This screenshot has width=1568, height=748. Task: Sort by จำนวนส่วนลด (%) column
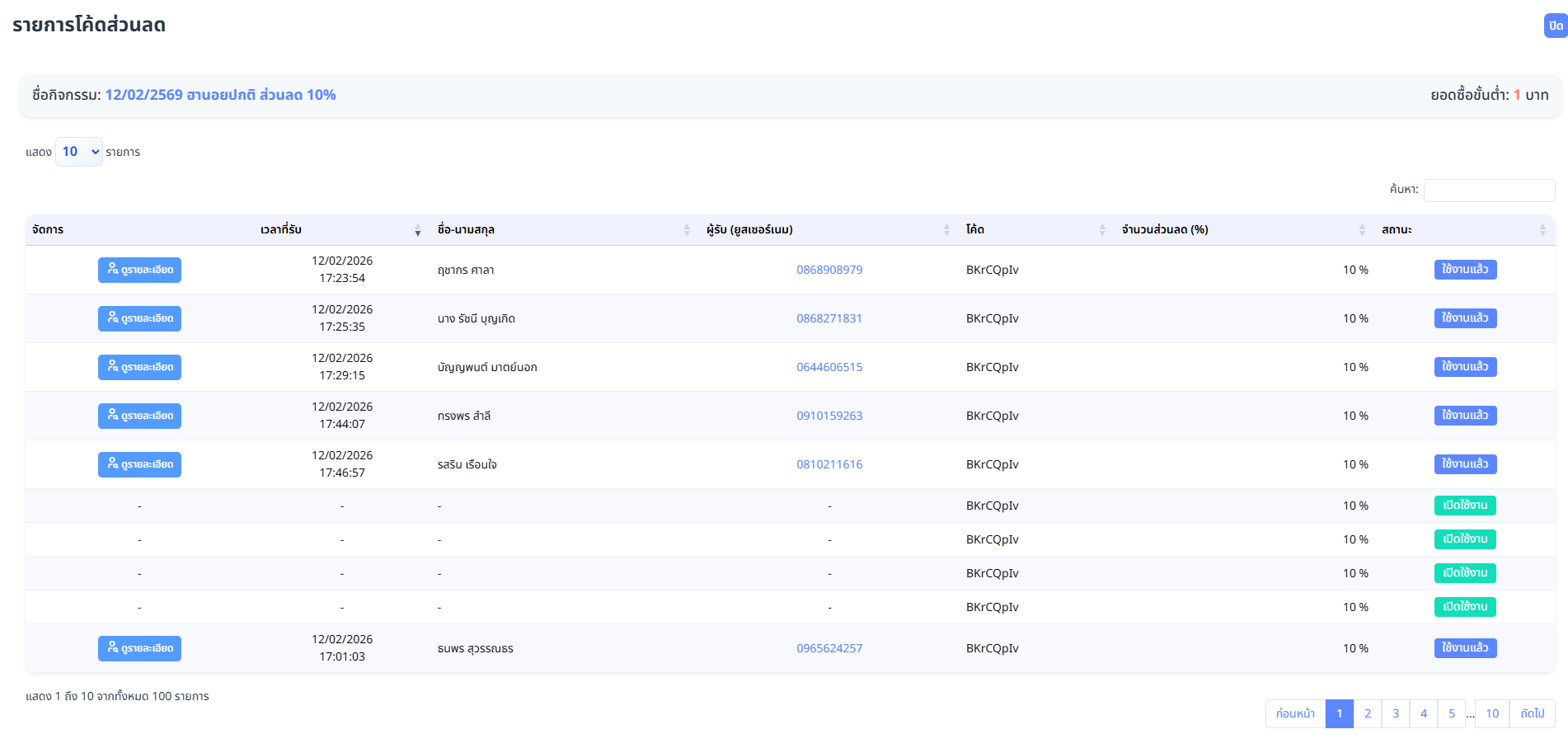point(1361,230)
